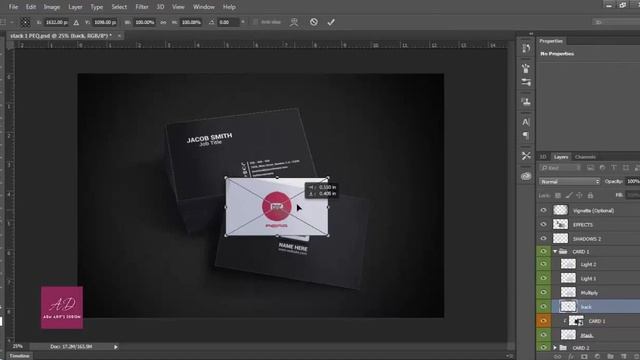The image size is (640, 360).
Task: Hide the Multiply layer
Action: point(543,292)
